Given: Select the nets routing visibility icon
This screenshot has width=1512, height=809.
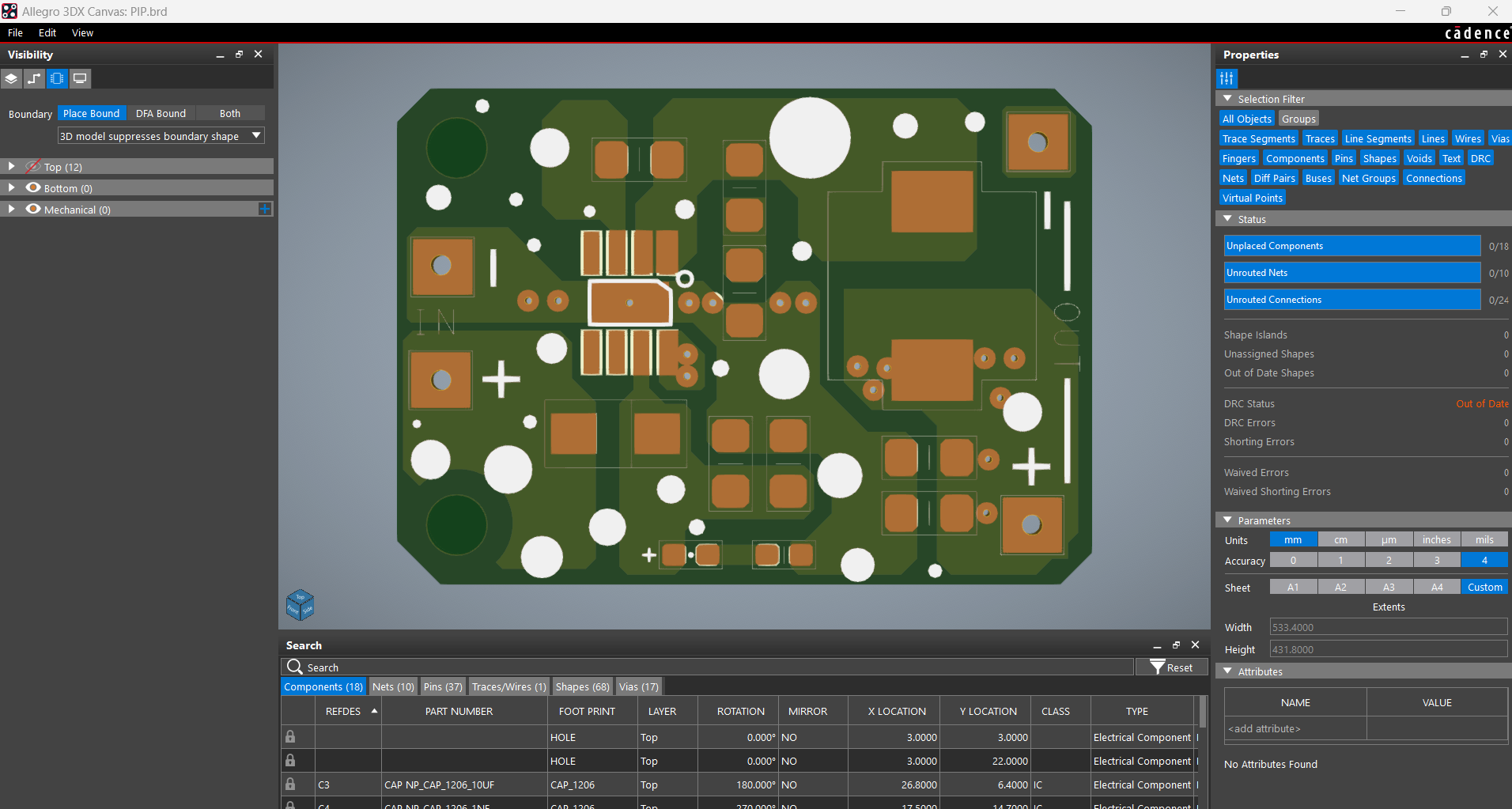Looking at the screenshot, I should pos(34,78).
